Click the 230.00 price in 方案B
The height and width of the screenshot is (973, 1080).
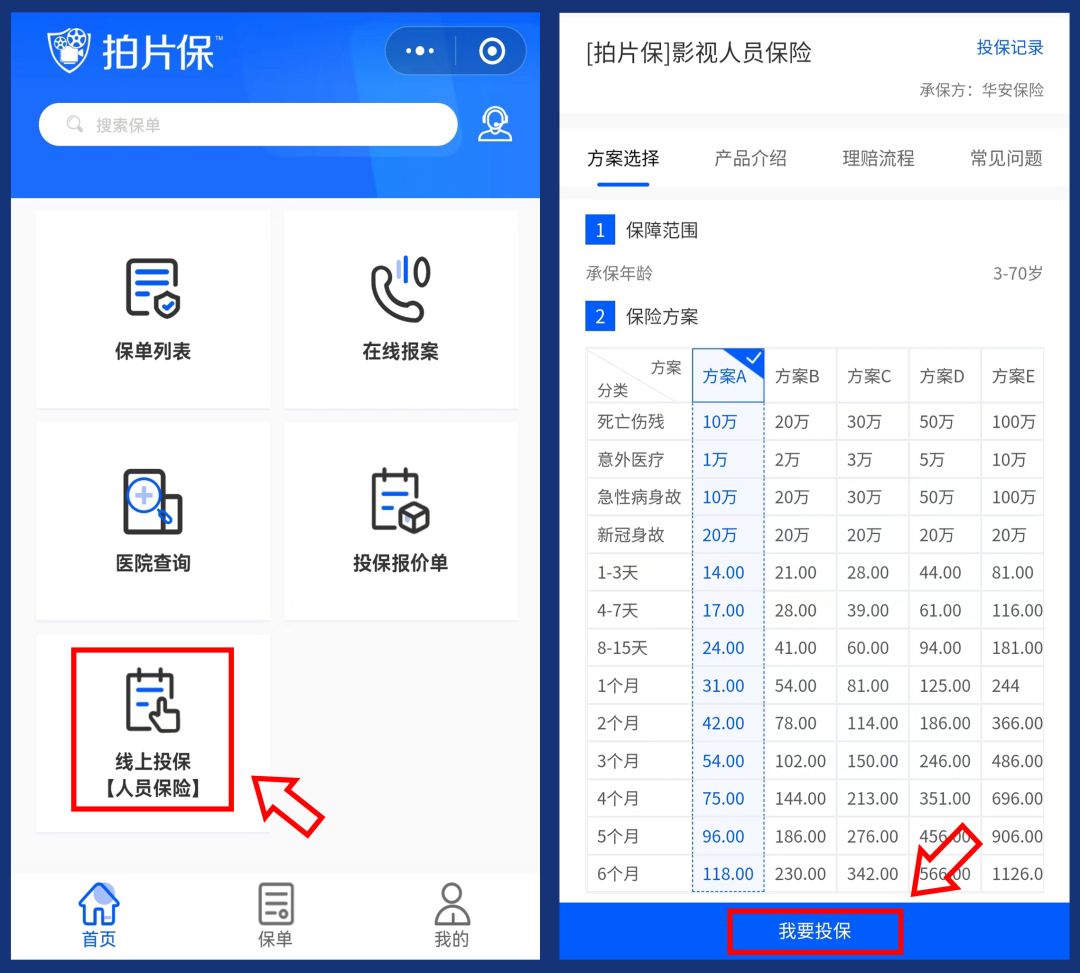[x=800, y=874]
